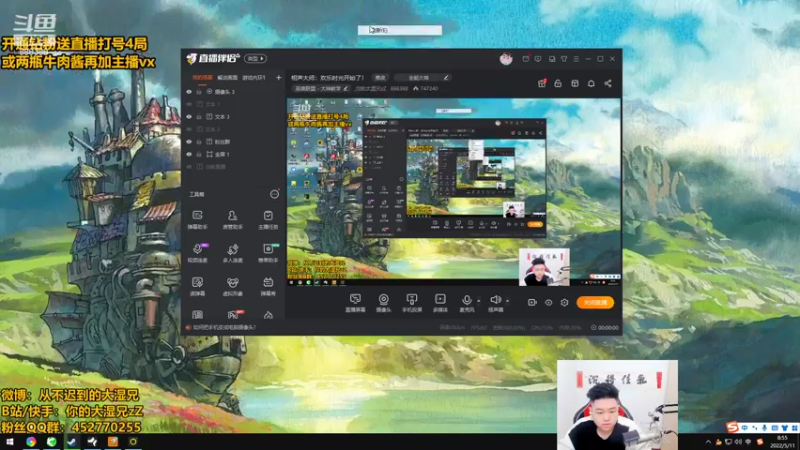
Task: Click the 麦克风 microphone icon
Action: (x=466, y=300)
